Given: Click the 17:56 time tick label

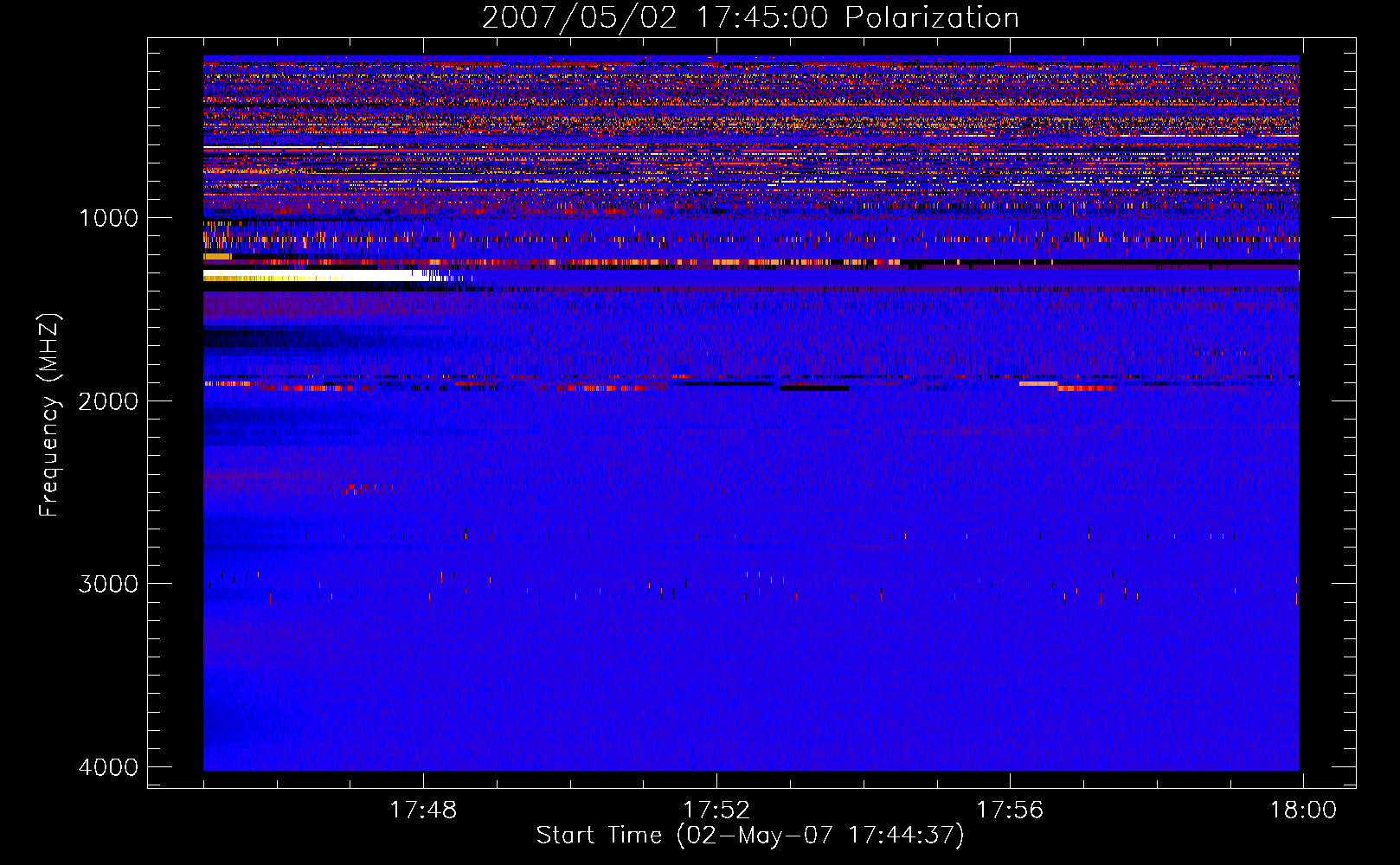Looking at the screenshot, I should click(x=1010, y=811).
